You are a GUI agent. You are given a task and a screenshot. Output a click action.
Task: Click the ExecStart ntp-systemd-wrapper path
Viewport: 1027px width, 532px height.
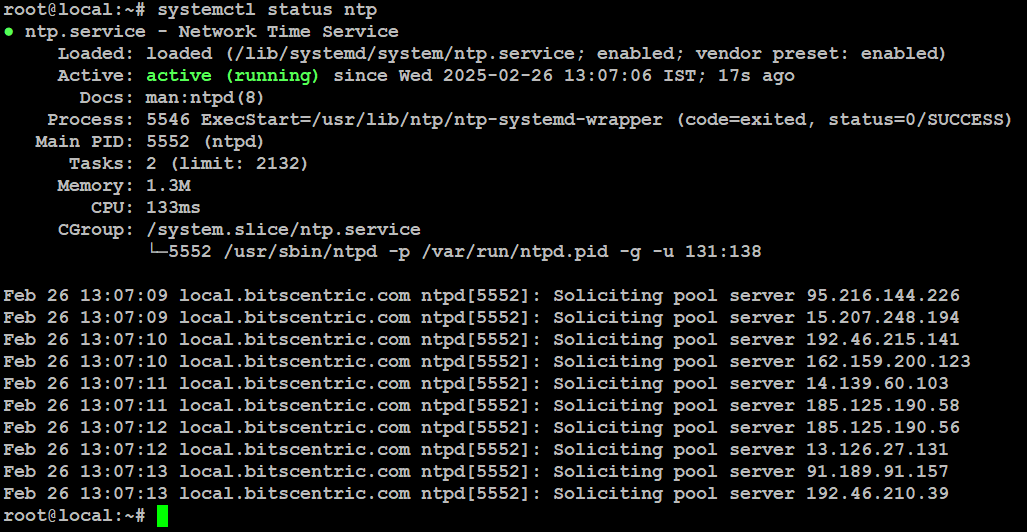(432, 120)
